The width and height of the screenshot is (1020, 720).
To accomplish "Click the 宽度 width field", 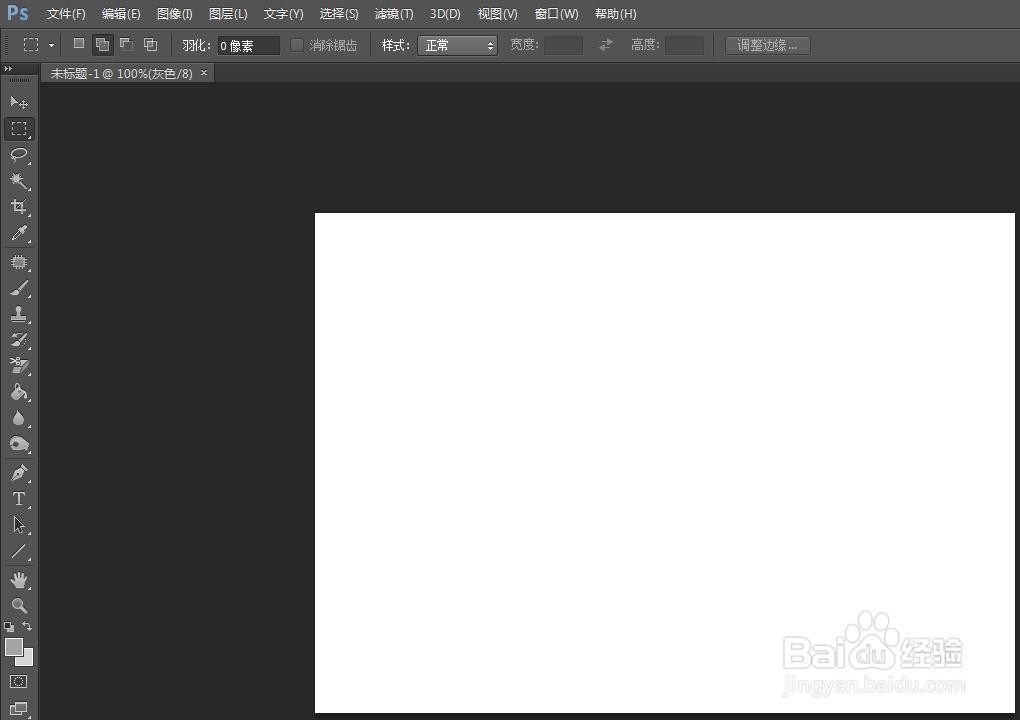I will [563, 46].
